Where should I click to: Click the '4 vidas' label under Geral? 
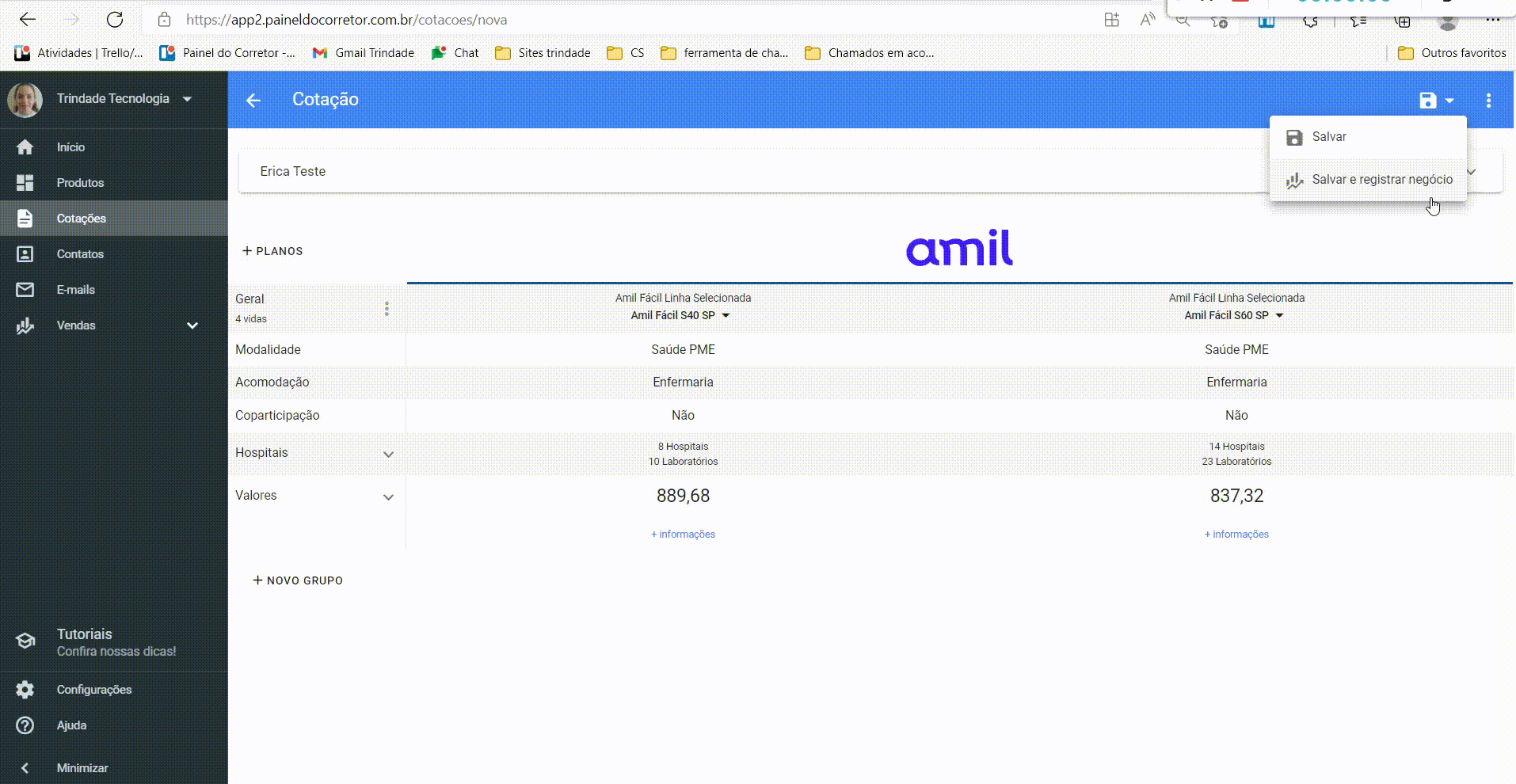pos(251,319)
